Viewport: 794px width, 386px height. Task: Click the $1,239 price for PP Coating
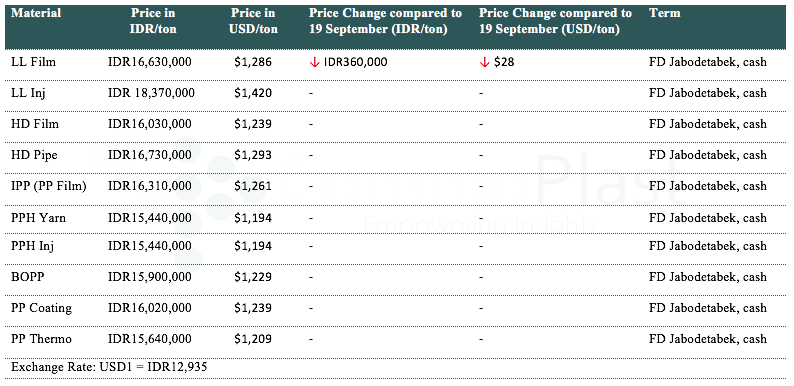pos(253,308)
